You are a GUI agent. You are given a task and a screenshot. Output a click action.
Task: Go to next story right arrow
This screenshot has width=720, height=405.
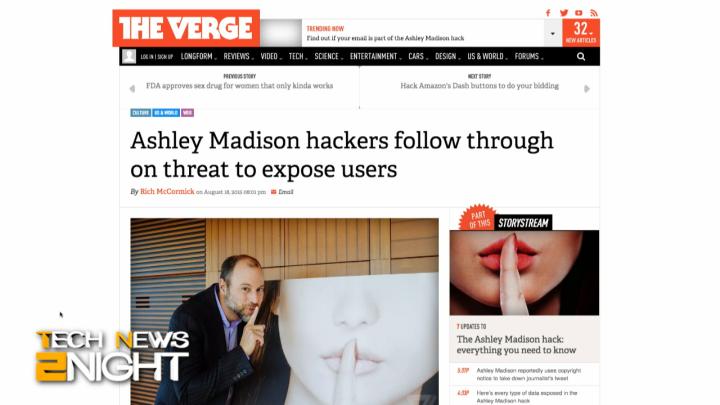point(587,89)
